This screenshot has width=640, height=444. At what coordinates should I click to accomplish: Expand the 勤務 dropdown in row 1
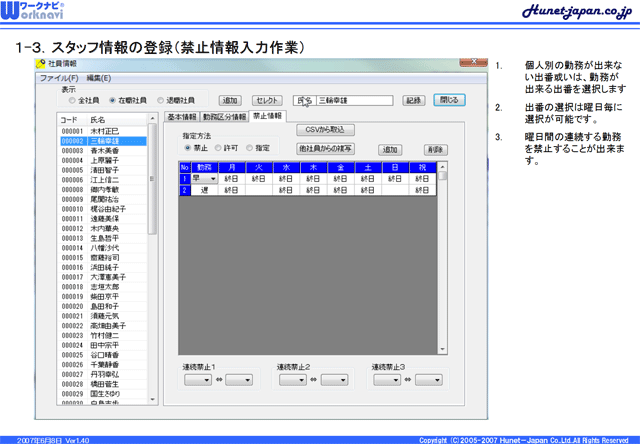[212, 178]
